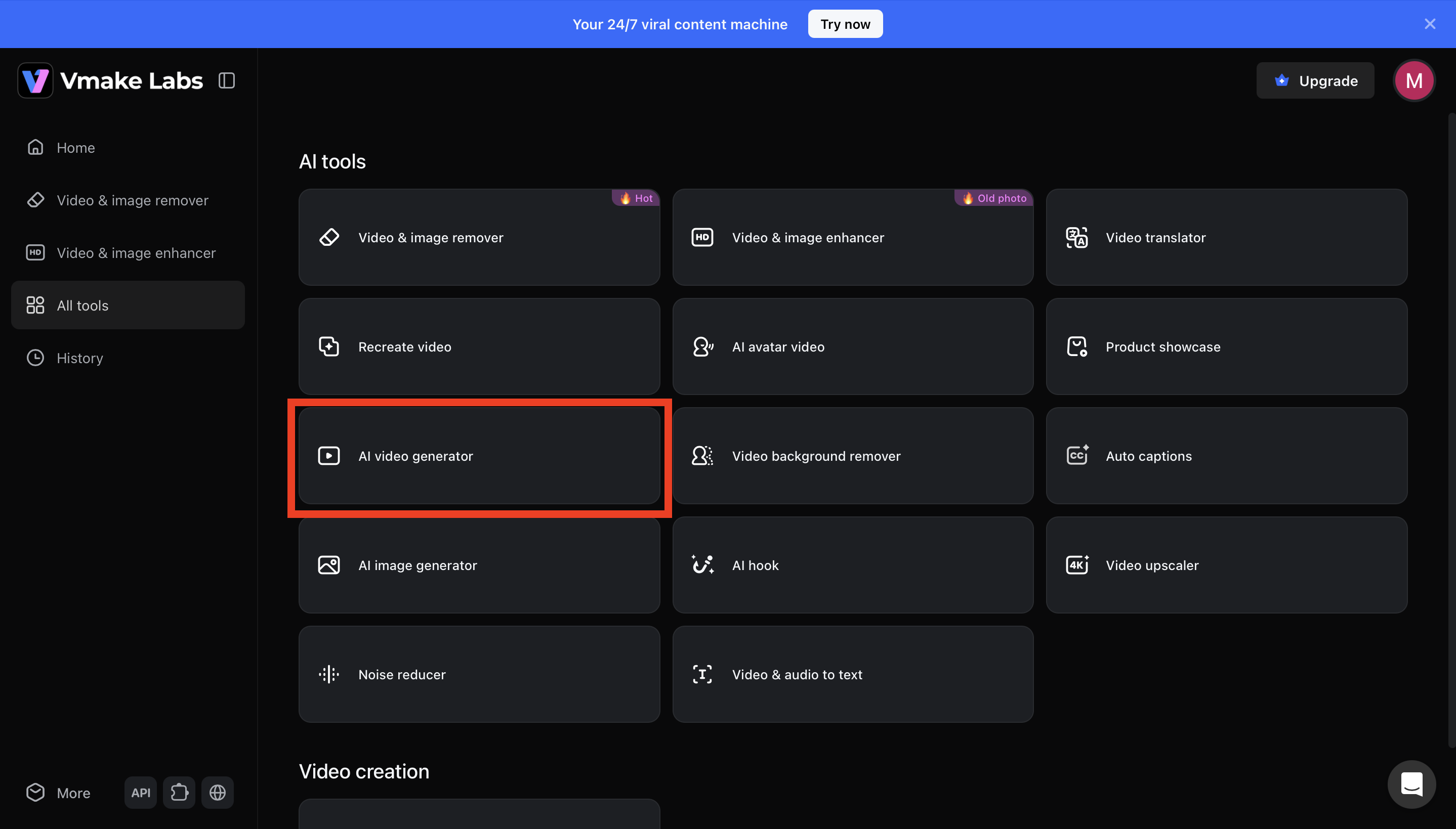Open the Video upscaler card
This screenshot has height=829, width=1456.
[1226, 565]
